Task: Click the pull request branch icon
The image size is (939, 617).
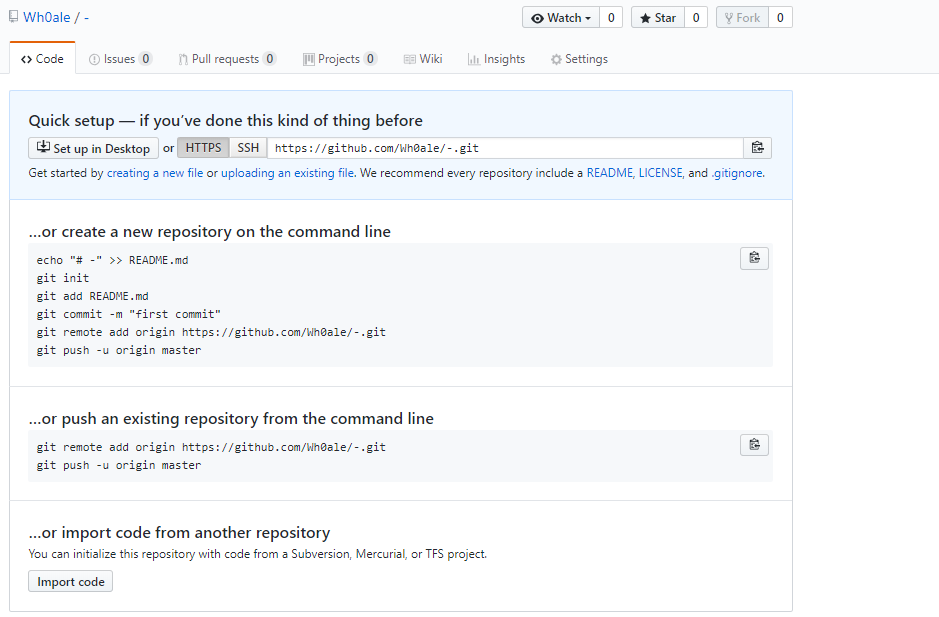Action: coord(183,59)
